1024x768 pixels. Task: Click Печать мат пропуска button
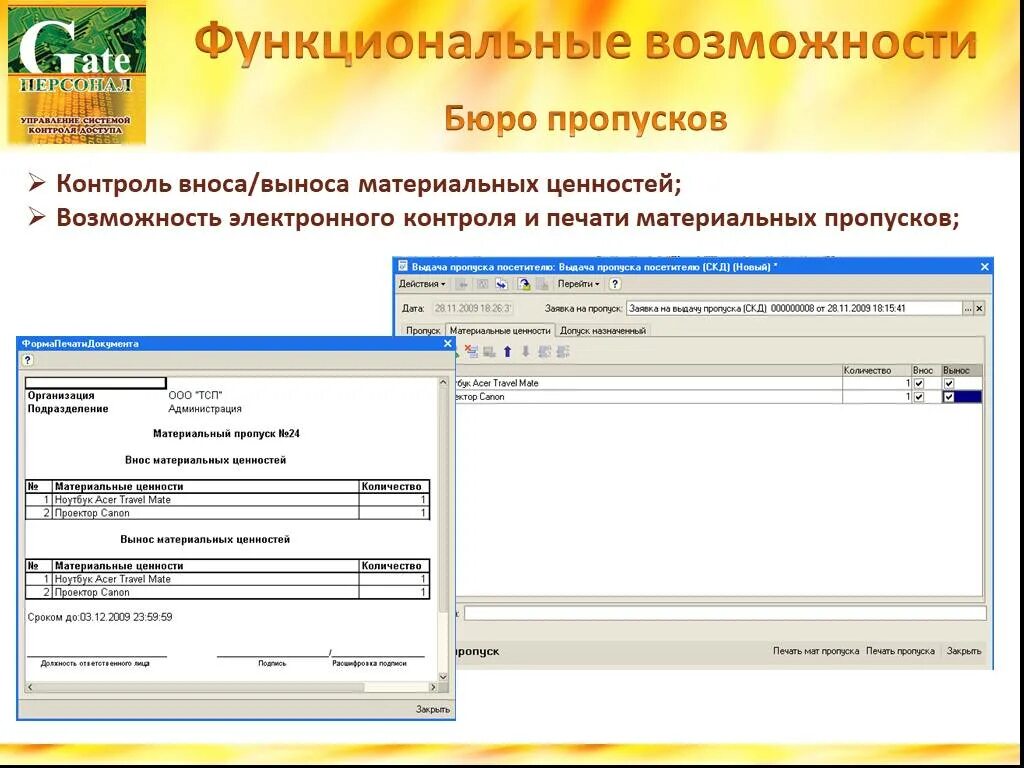pyautogui.click(x=816, y=651)
